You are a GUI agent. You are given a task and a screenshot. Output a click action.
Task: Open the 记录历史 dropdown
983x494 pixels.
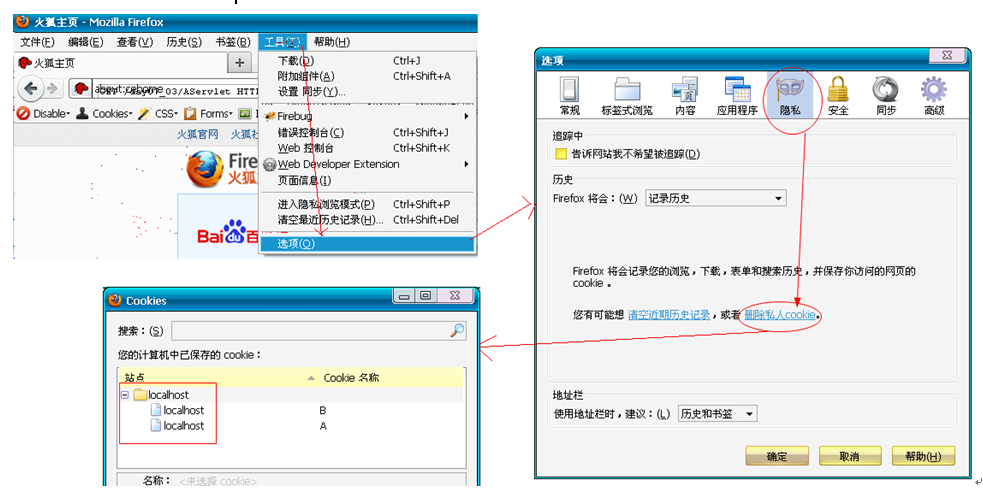click(715, 198)
